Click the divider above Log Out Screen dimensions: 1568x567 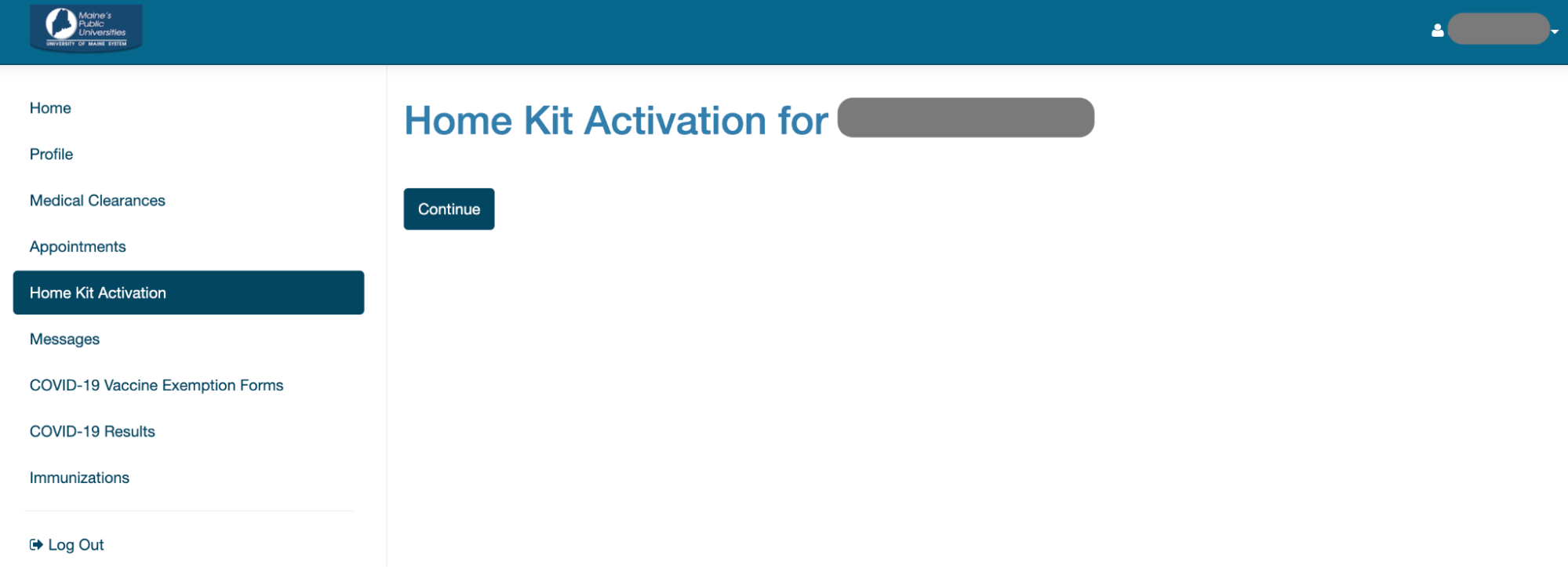coord(188,511)
